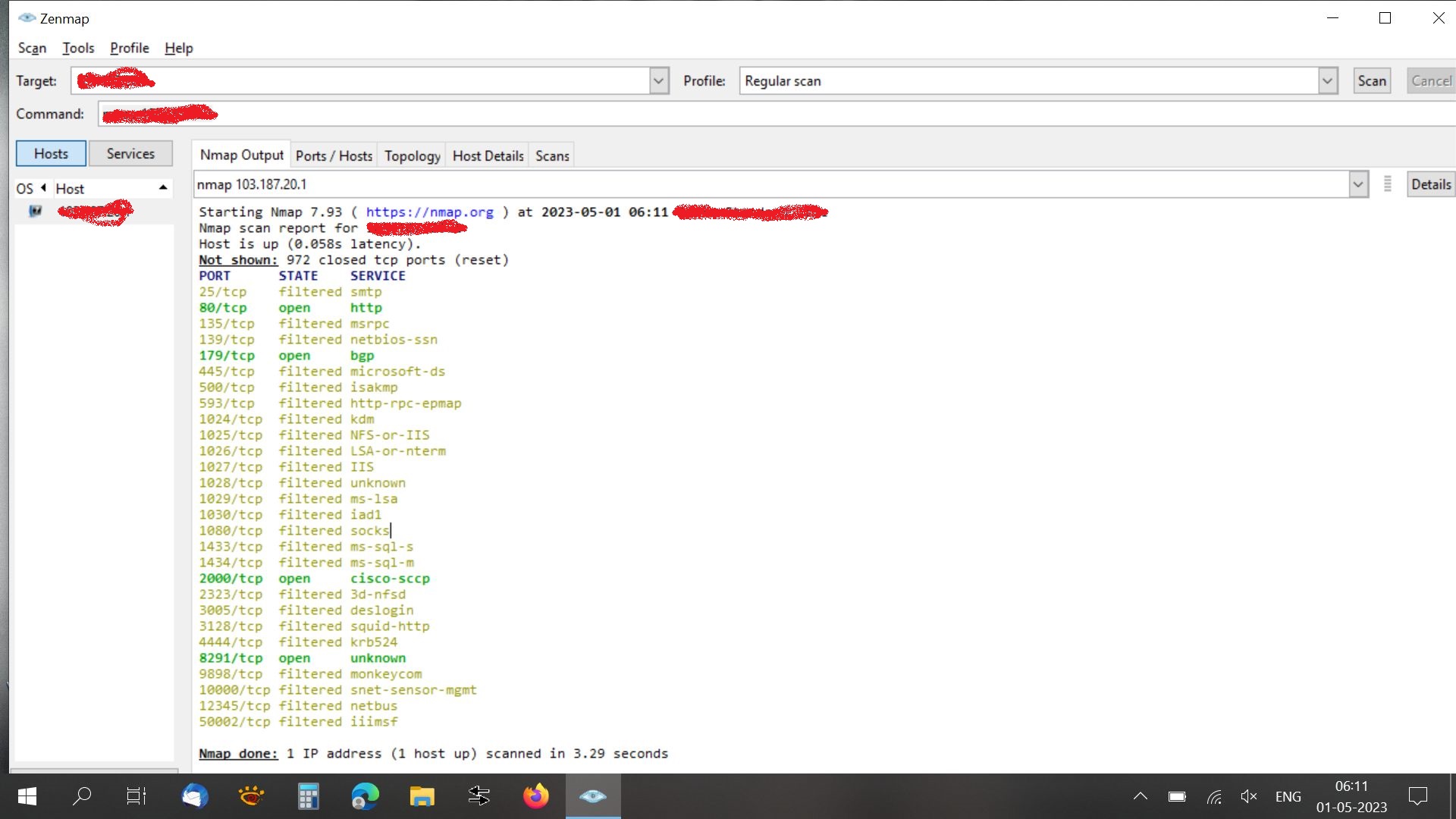Click the 1433/tcp ms-sql-s line
This screenshot has width=1456, height=819.
306,547
